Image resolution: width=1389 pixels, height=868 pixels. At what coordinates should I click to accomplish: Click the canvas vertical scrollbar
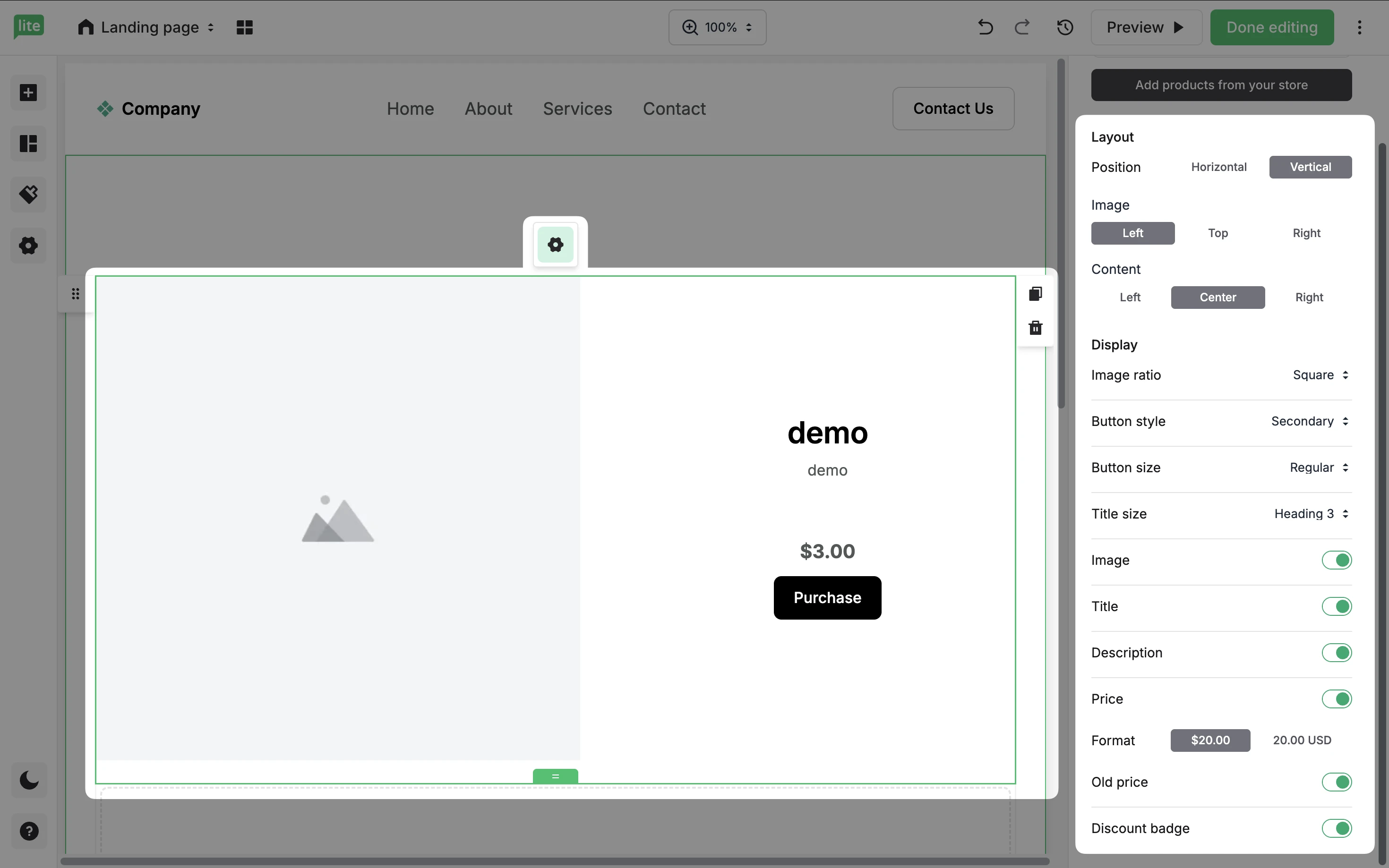pos(1061,233)
